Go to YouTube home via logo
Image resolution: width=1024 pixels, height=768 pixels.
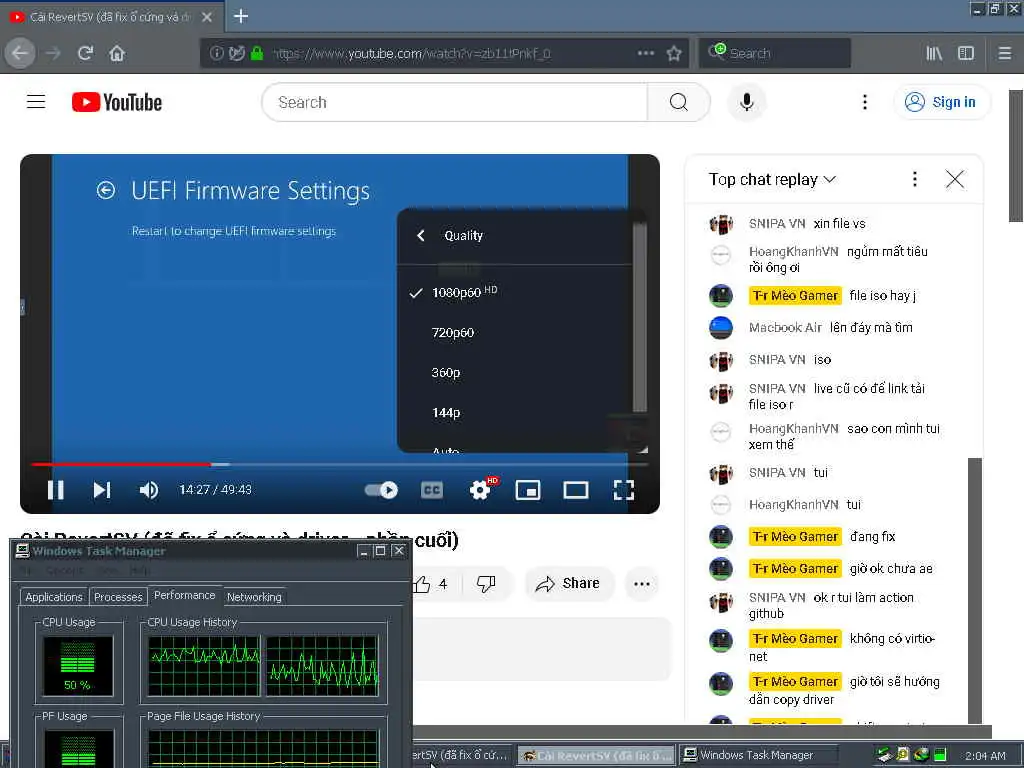117,102
